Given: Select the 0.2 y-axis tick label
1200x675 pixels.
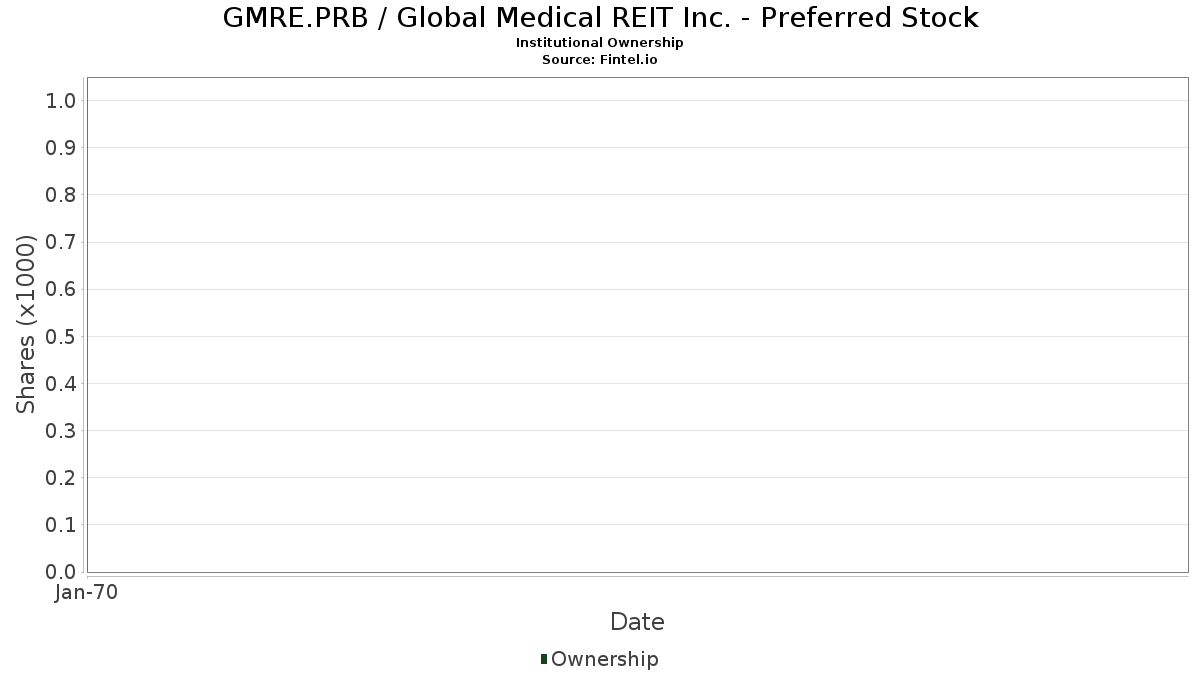Looking at the screenshot, I should pos(61,477).
